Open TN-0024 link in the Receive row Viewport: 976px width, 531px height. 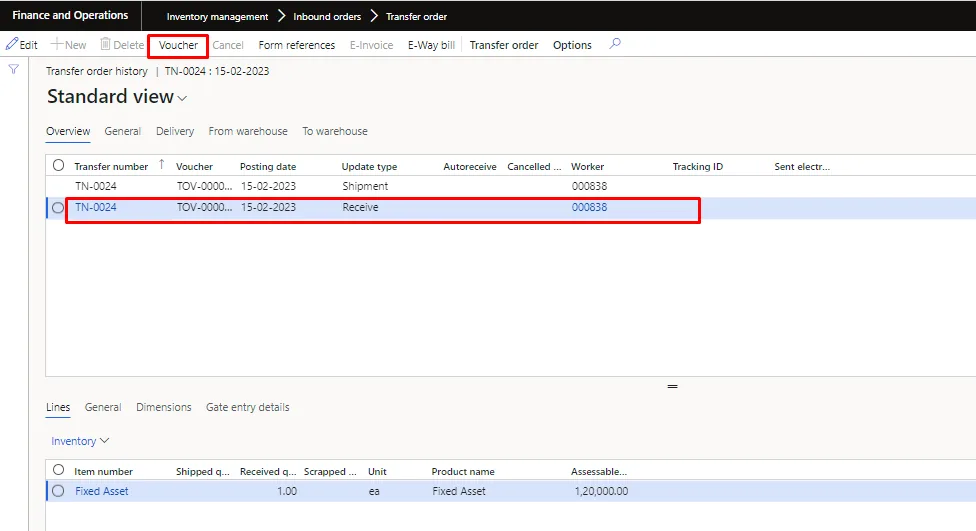coord(96,207)
